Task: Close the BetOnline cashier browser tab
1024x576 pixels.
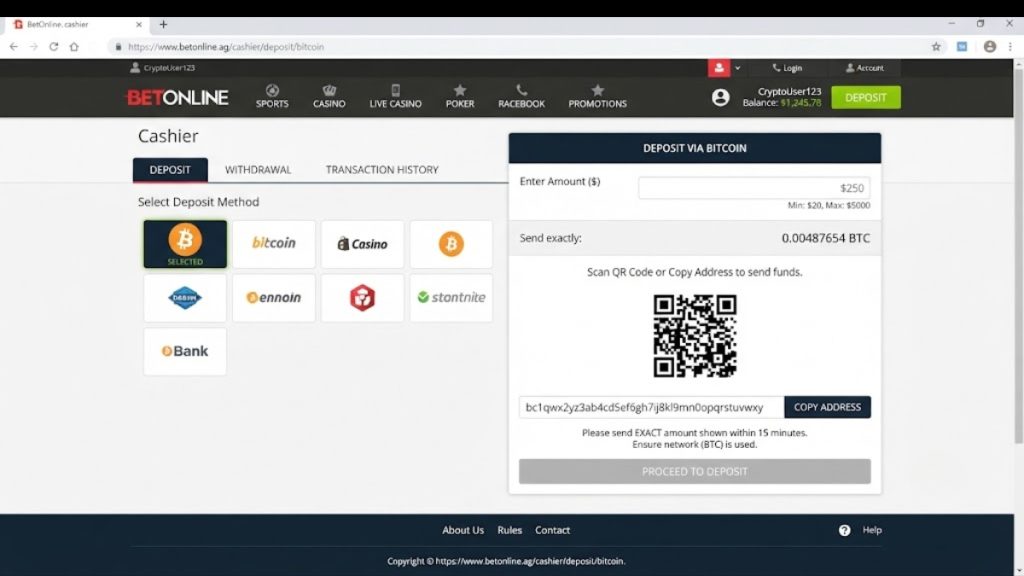Action: tap(138, 24)
